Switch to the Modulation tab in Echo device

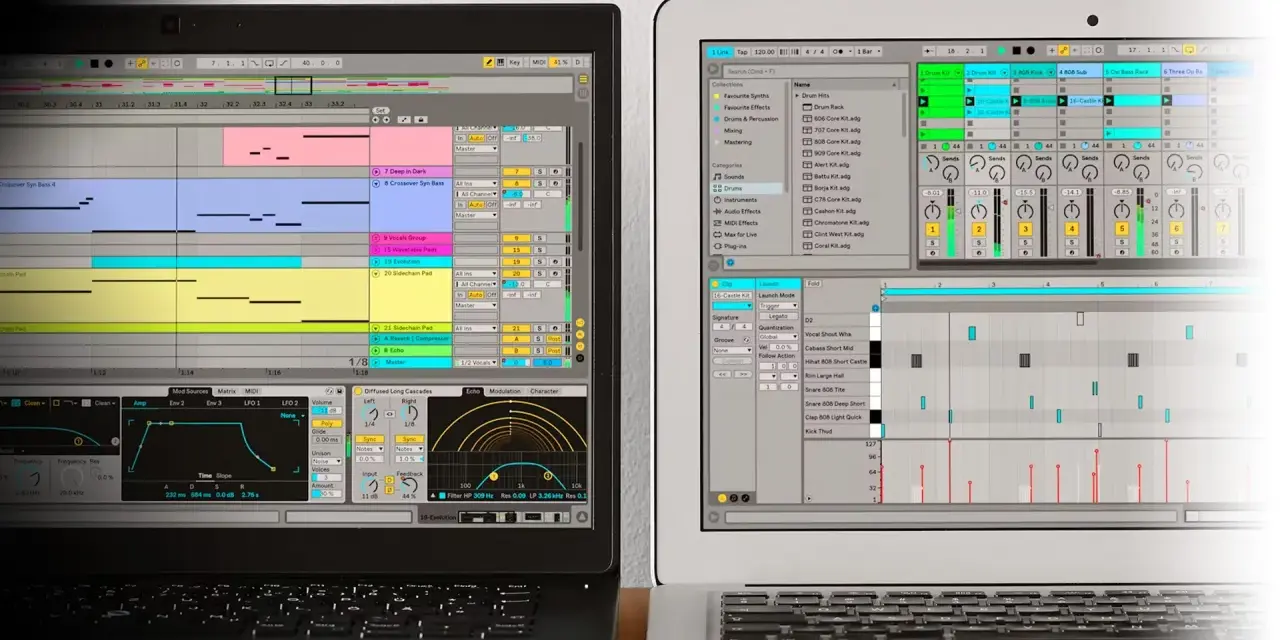[x=504, y=391]
